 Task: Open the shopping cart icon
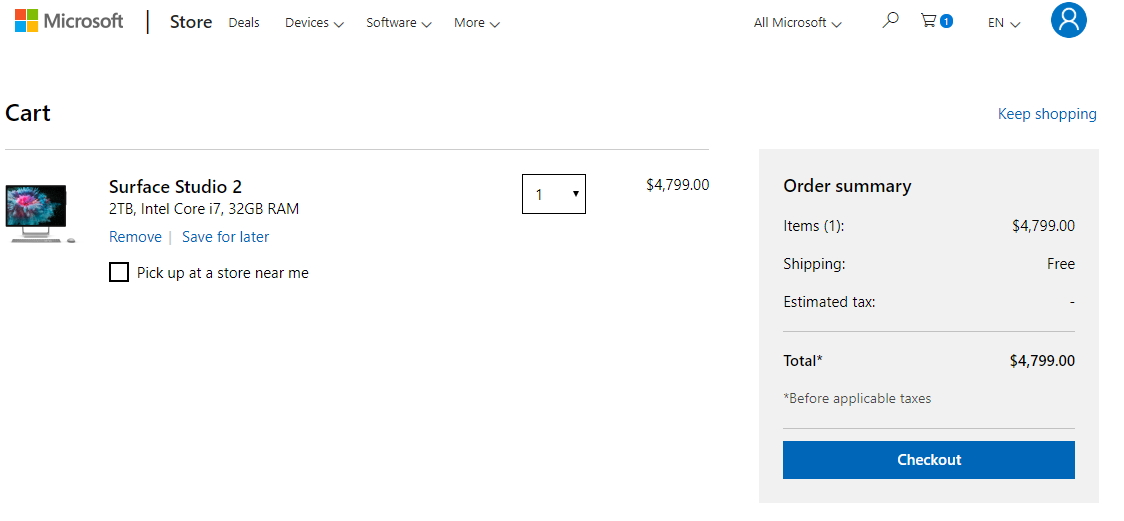(929, 21)
